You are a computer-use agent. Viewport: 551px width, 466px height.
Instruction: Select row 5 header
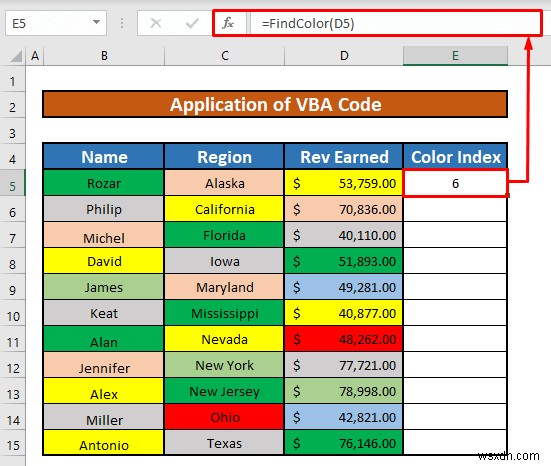(13, 184)
